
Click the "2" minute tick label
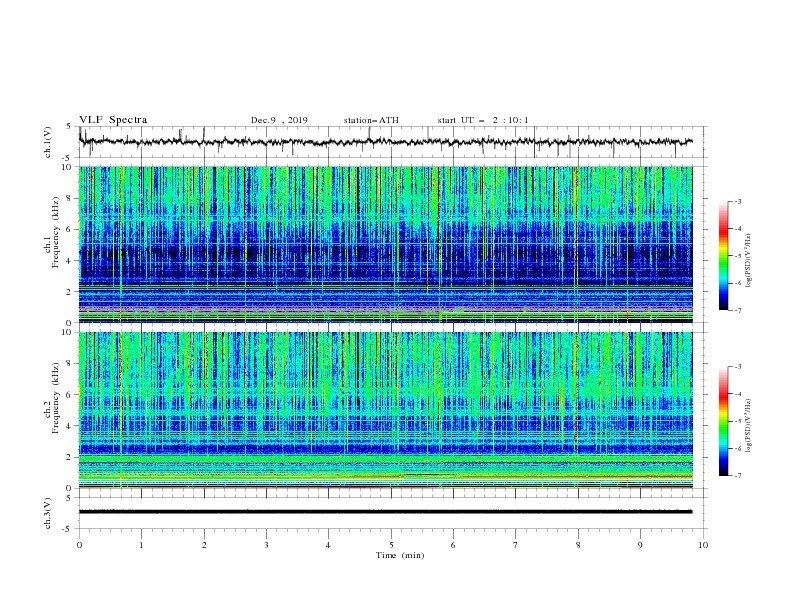point(204,545)
